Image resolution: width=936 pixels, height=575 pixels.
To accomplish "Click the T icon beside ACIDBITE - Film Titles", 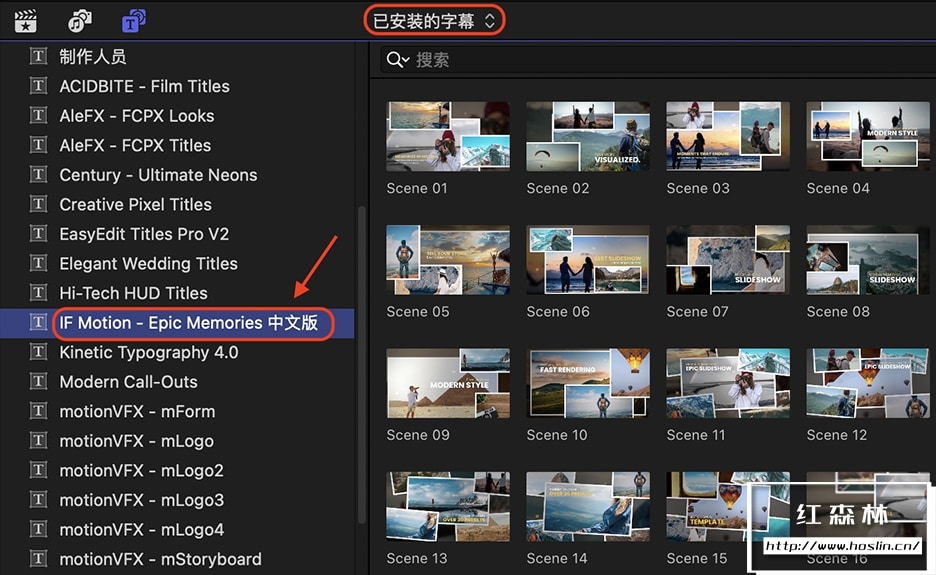I will tap(38, 85).
